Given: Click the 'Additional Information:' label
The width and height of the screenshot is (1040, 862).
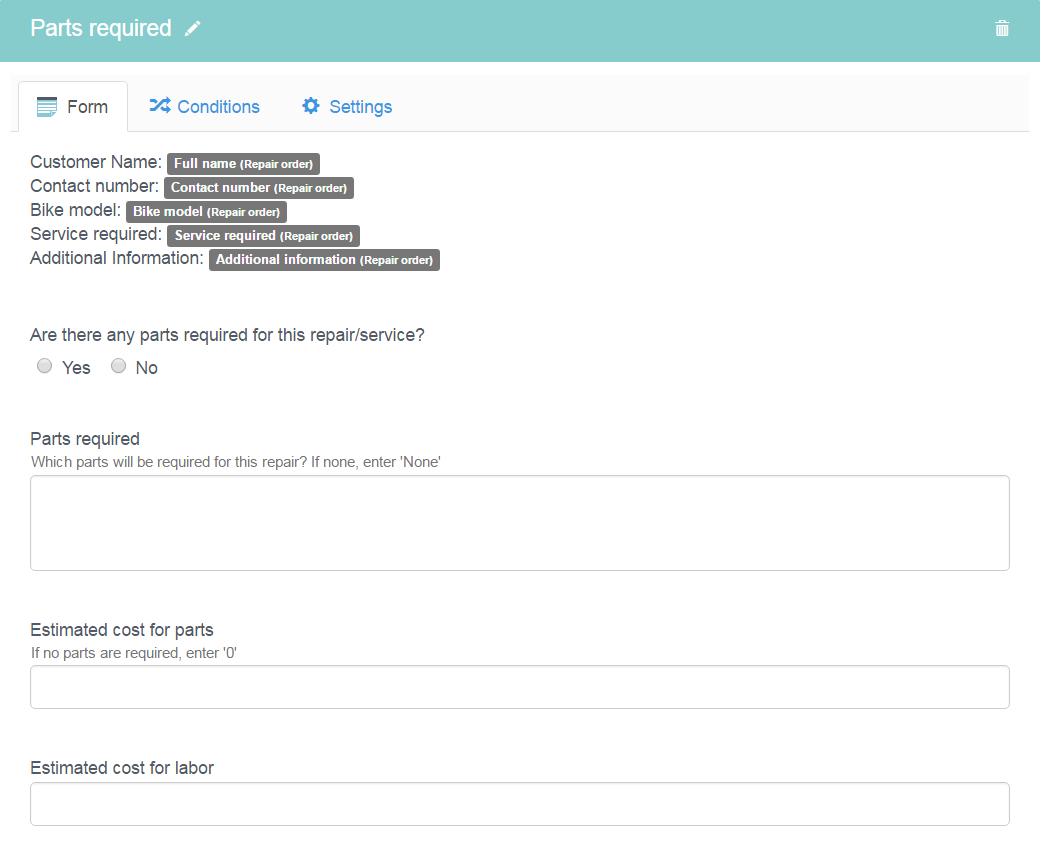Looking at the screenshot, I should pos(117,258).
